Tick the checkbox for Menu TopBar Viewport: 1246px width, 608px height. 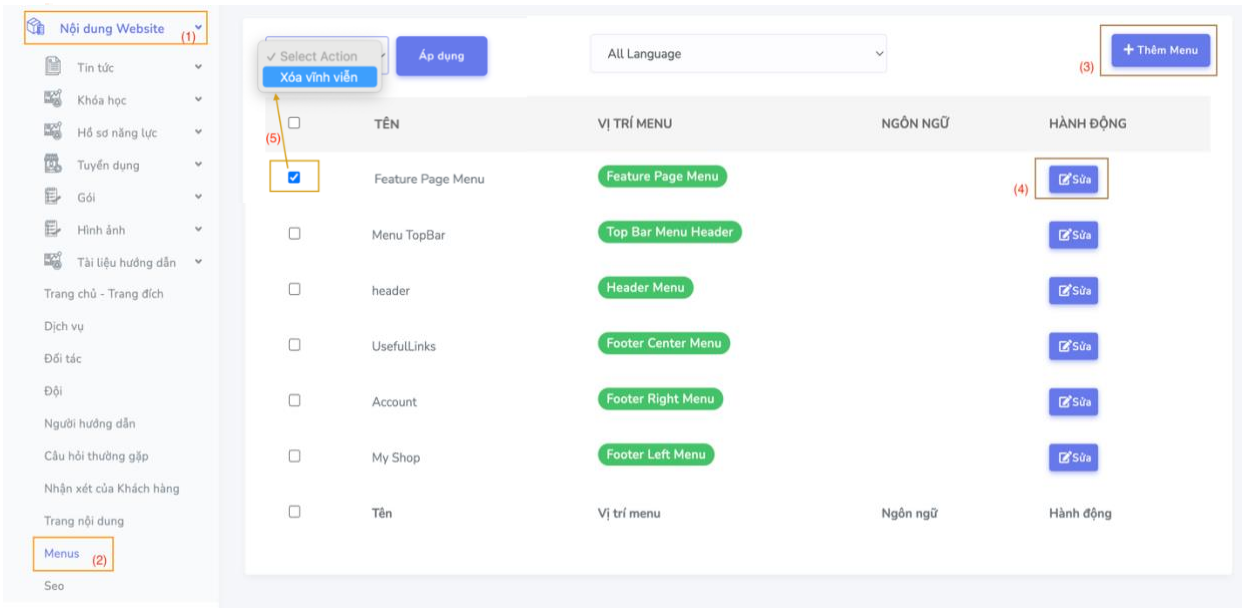(295, 233)
